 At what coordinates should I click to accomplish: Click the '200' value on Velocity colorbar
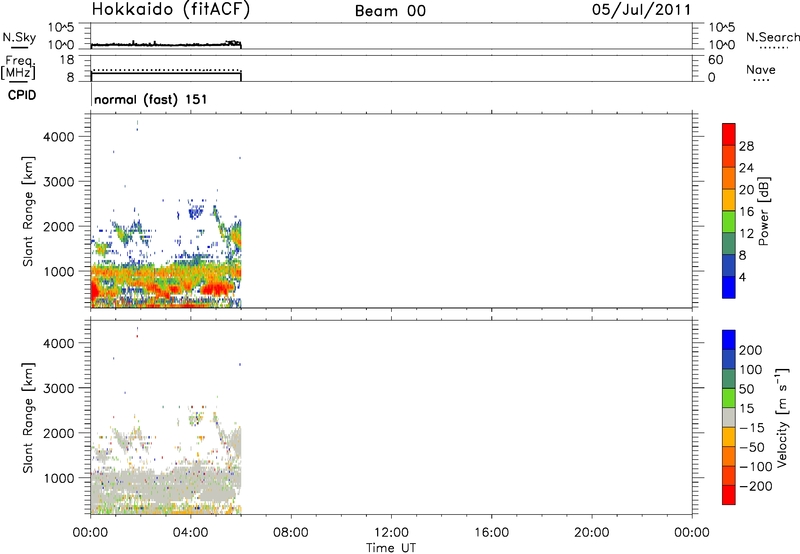751,350
